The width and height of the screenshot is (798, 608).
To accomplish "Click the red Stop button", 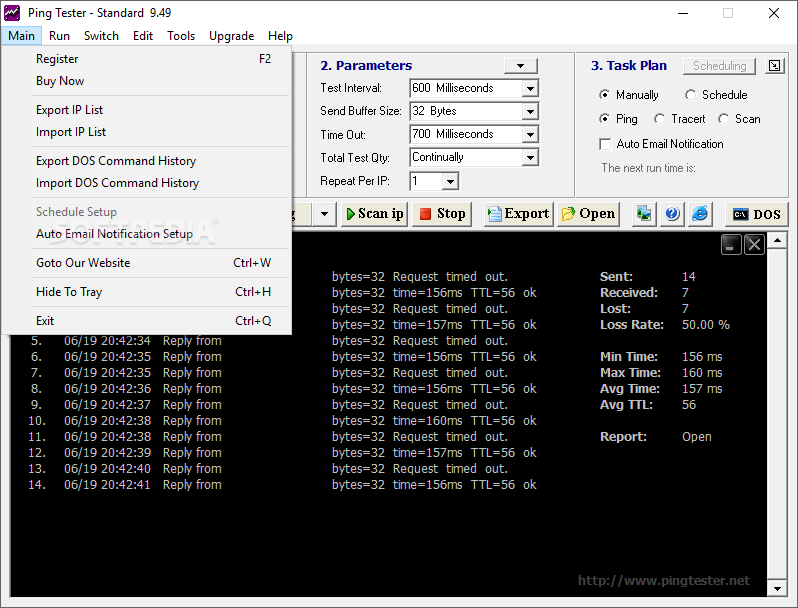I will [x=442, y=214].
